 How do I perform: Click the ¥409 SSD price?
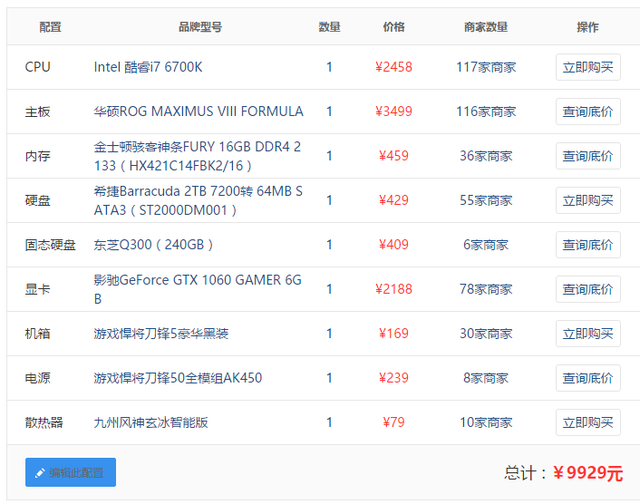pyautogui.click(x=393, y=245)
